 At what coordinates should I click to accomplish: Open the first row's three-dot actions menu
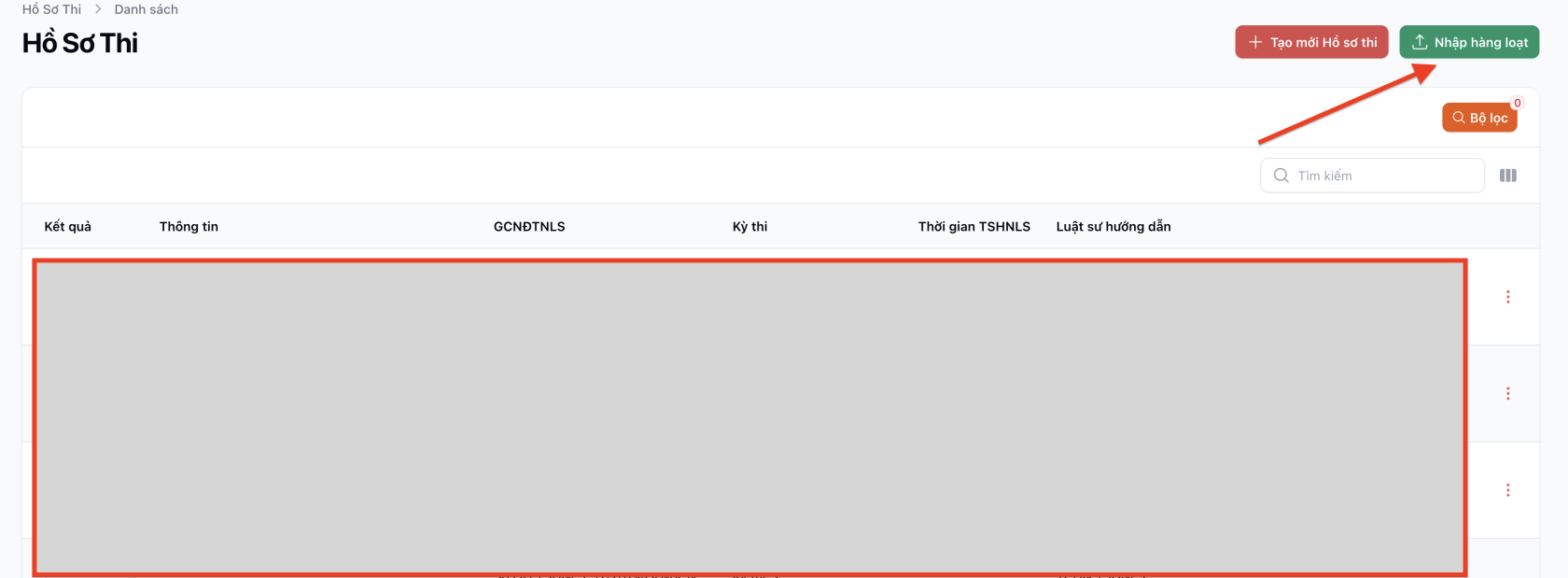coord(1507,297)
